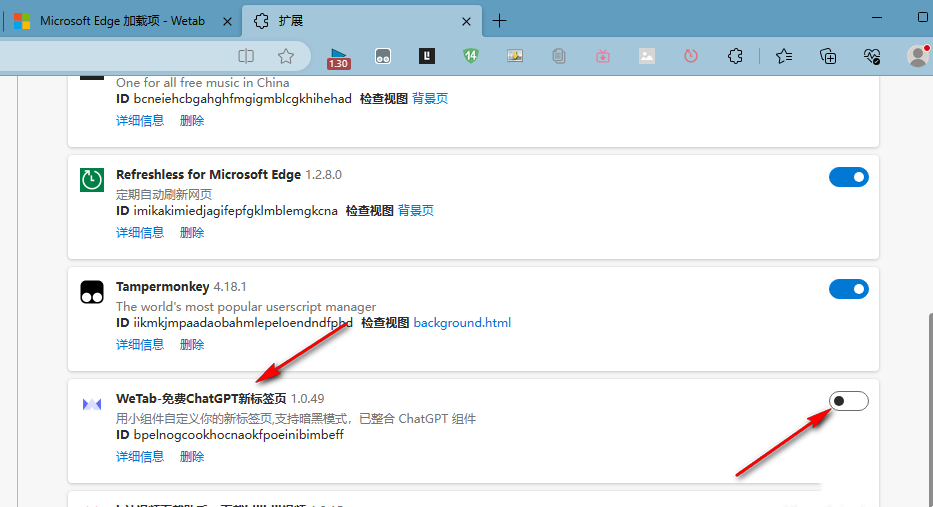Click the Tampermonkey title text

click(x=162, y=287)
